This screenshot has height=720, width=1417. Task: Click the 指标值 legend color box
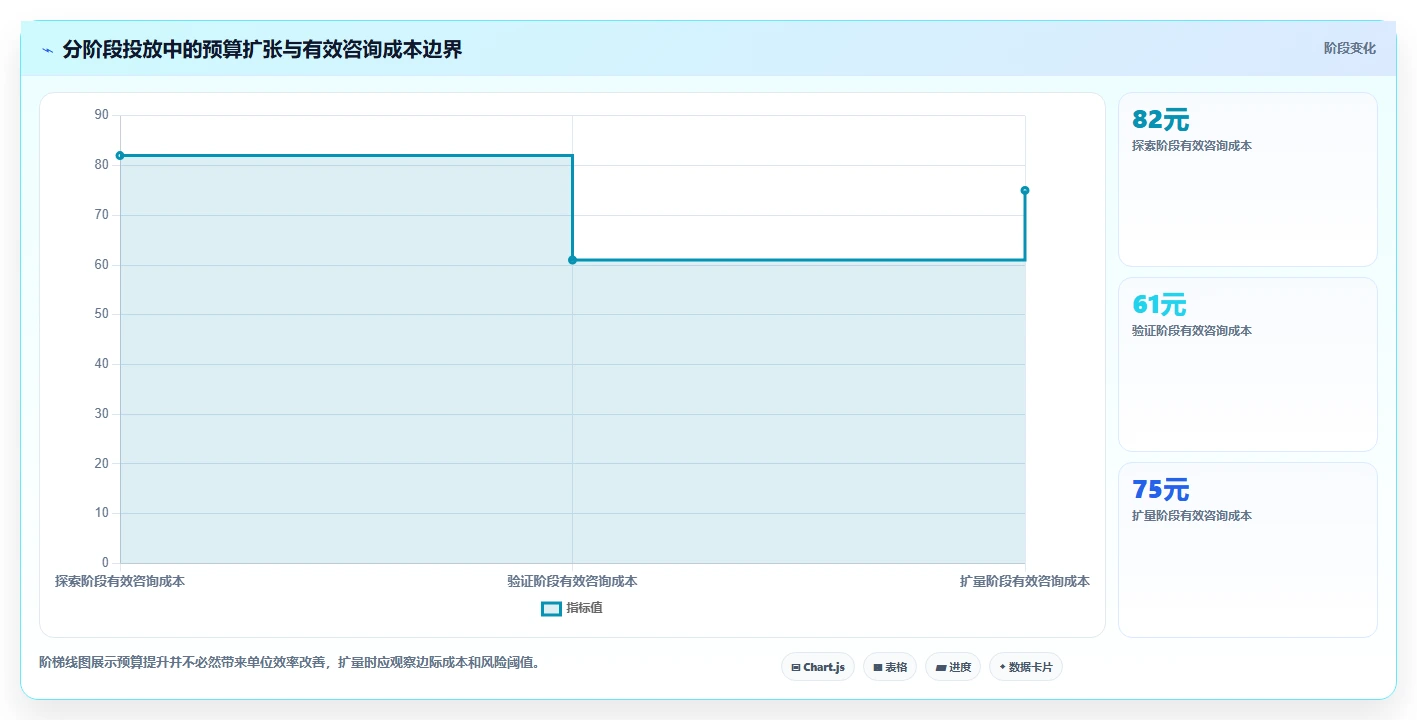click(551, 608)
